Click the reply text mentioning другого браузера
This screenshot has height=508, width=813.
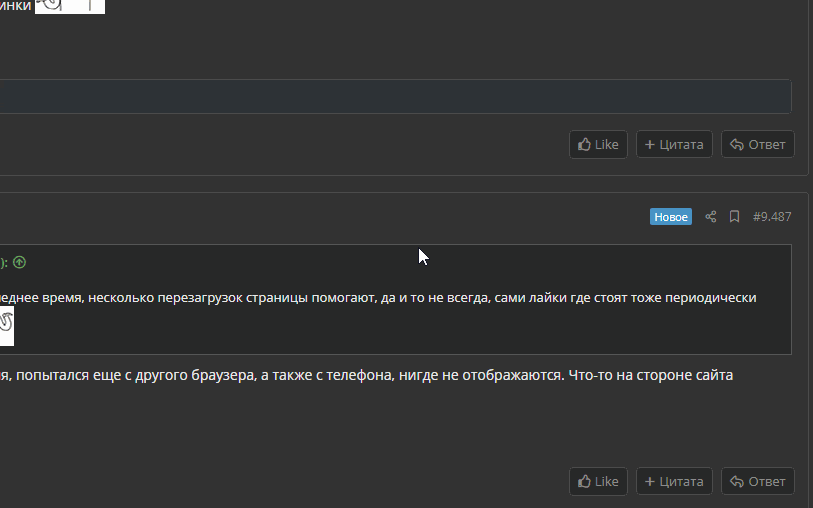pyautogui.click(x=366, y=375)
